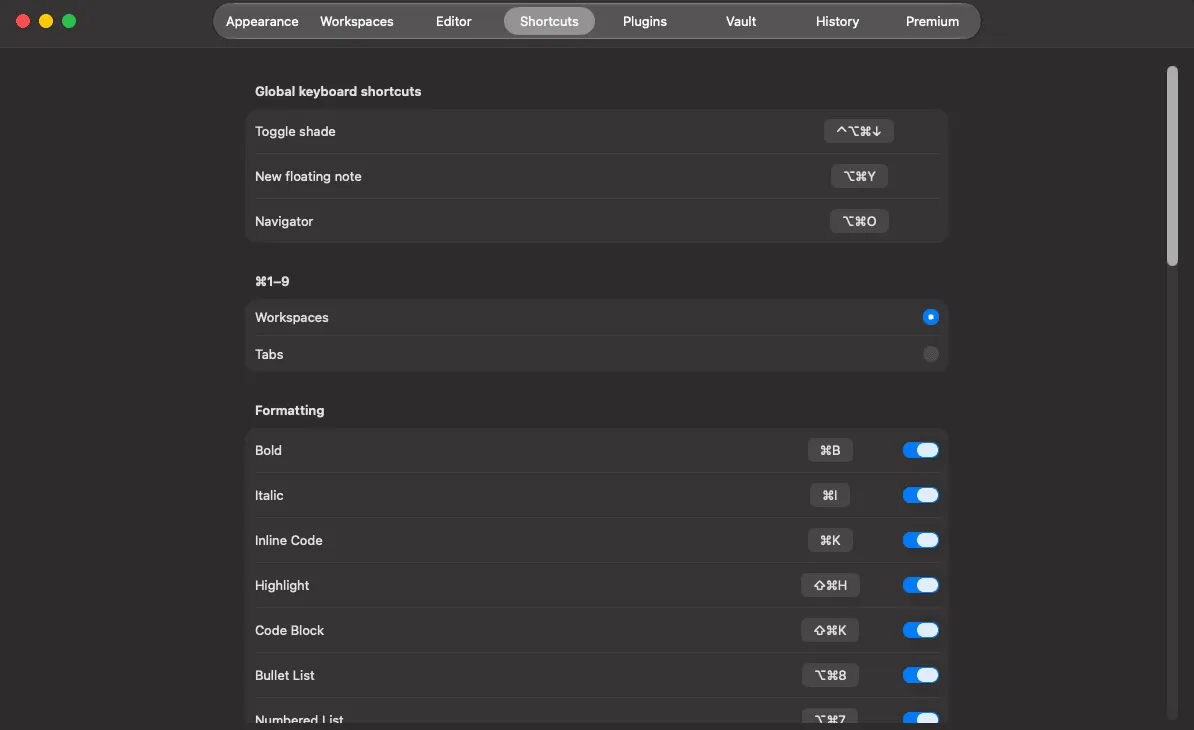Disable the Highlight shortcut toggle
The height and width of the screenshot is (730, 1194).
pos(921,585)
